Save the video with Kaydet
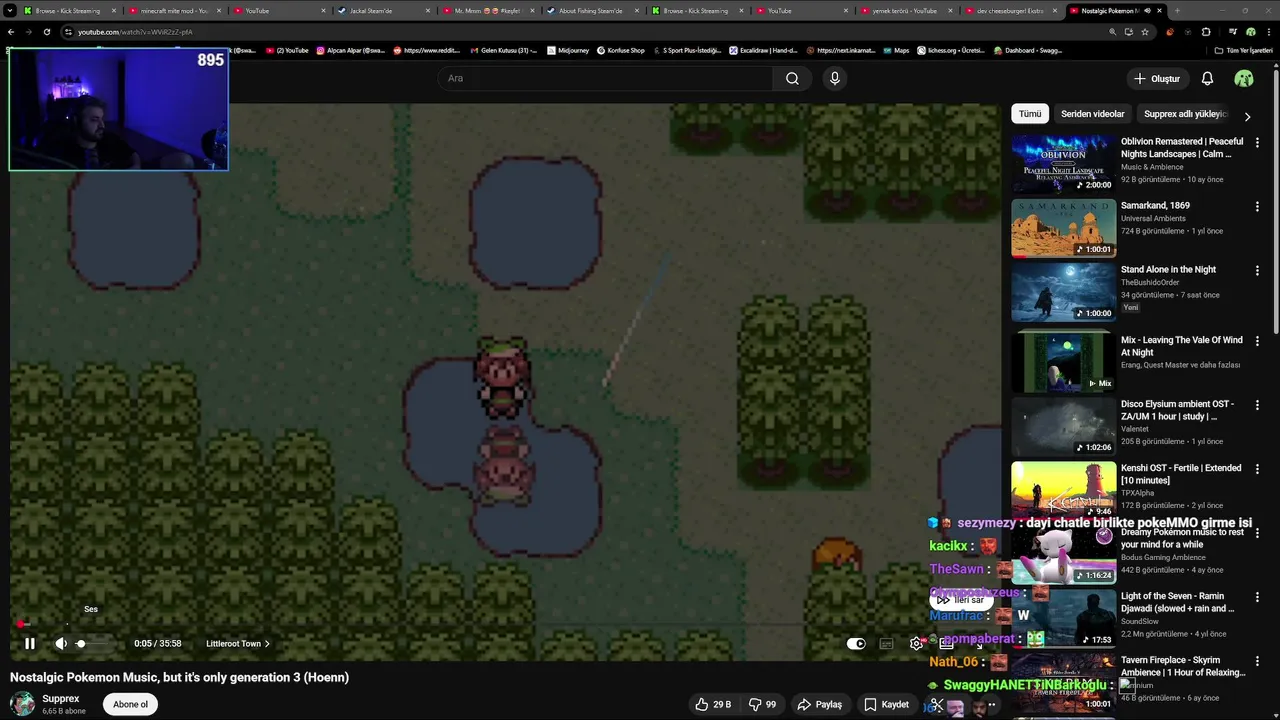The image size is (1280, 720). (x=886, y=704)
